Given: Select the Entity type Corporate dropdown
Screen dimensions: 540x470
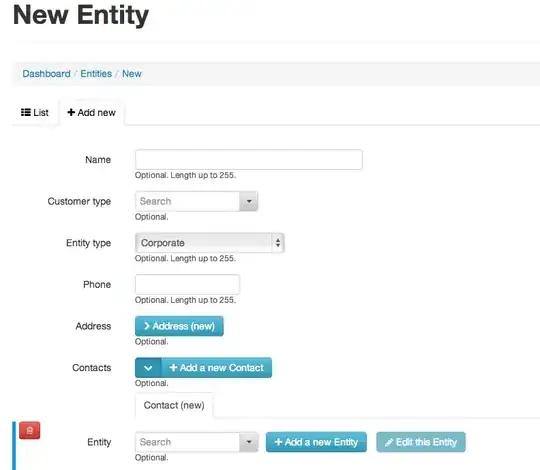Looking at the screenshot, I should coord(210,243).
